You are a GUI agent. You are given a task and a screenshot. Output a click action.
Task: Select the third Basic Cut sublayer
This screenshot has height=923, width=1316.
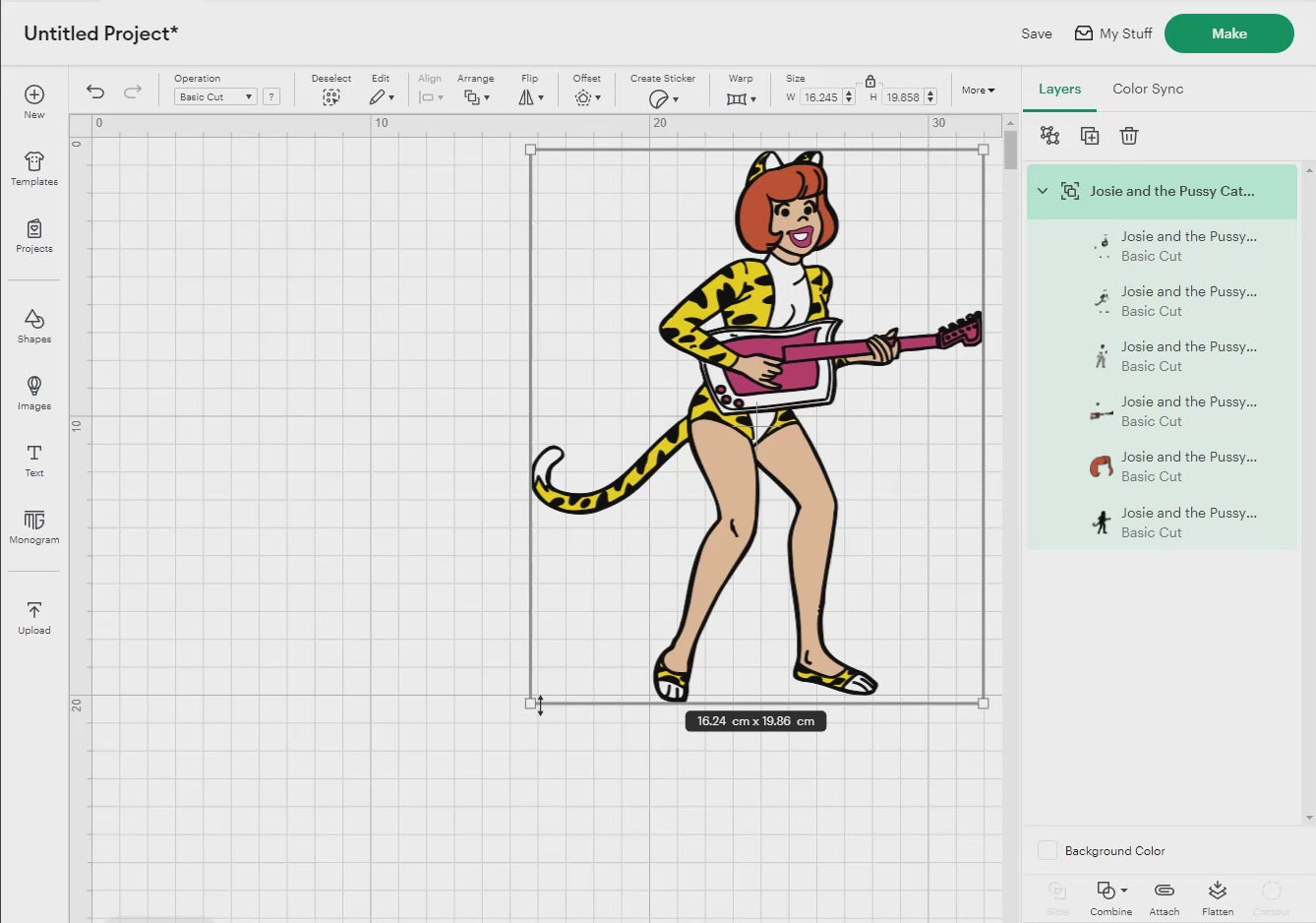click(1163, 356)
